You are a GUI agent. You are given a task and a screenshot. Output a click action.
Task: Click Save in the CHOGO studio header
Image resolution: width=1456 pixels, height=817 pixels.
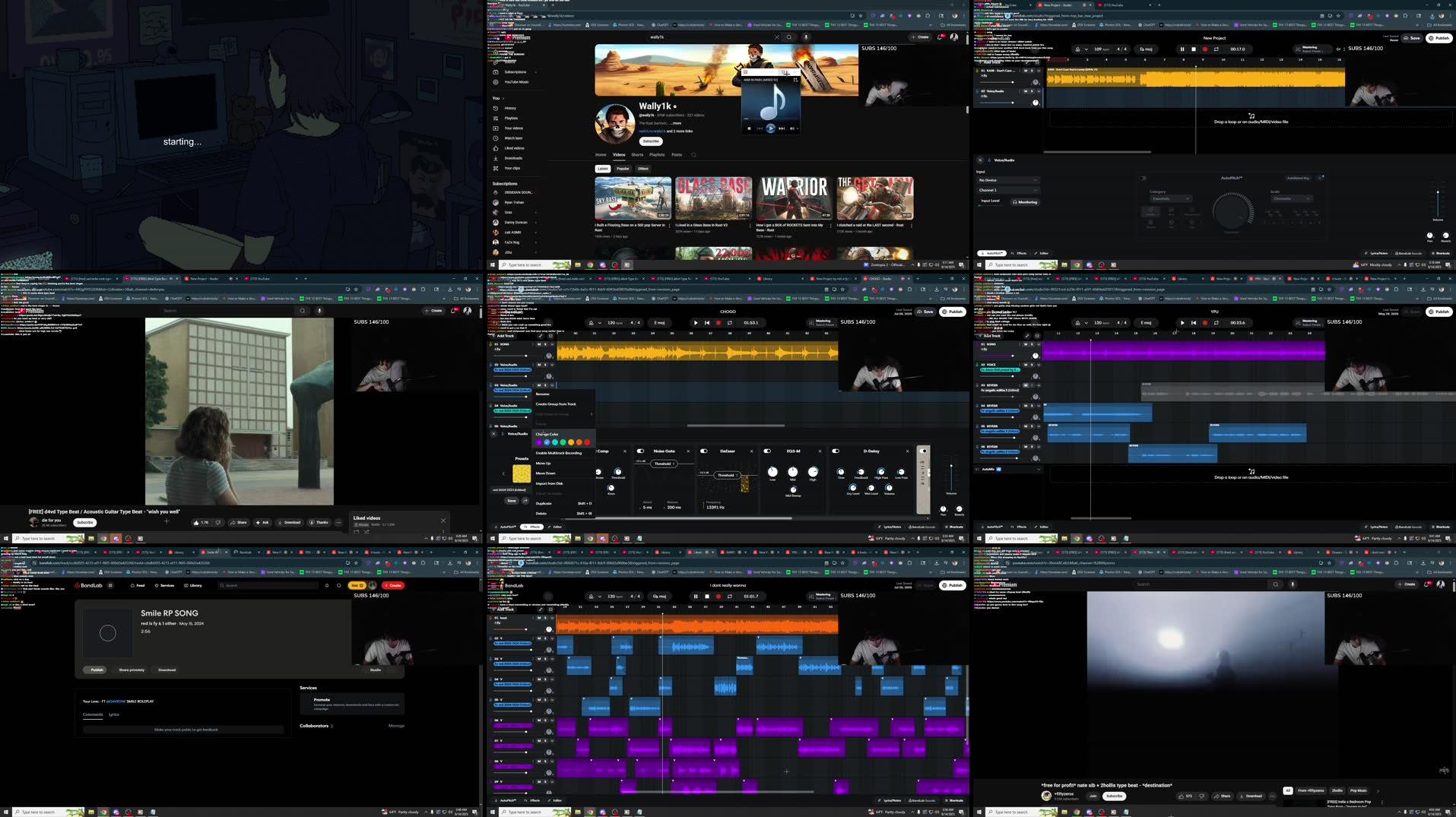pos(925,312)
